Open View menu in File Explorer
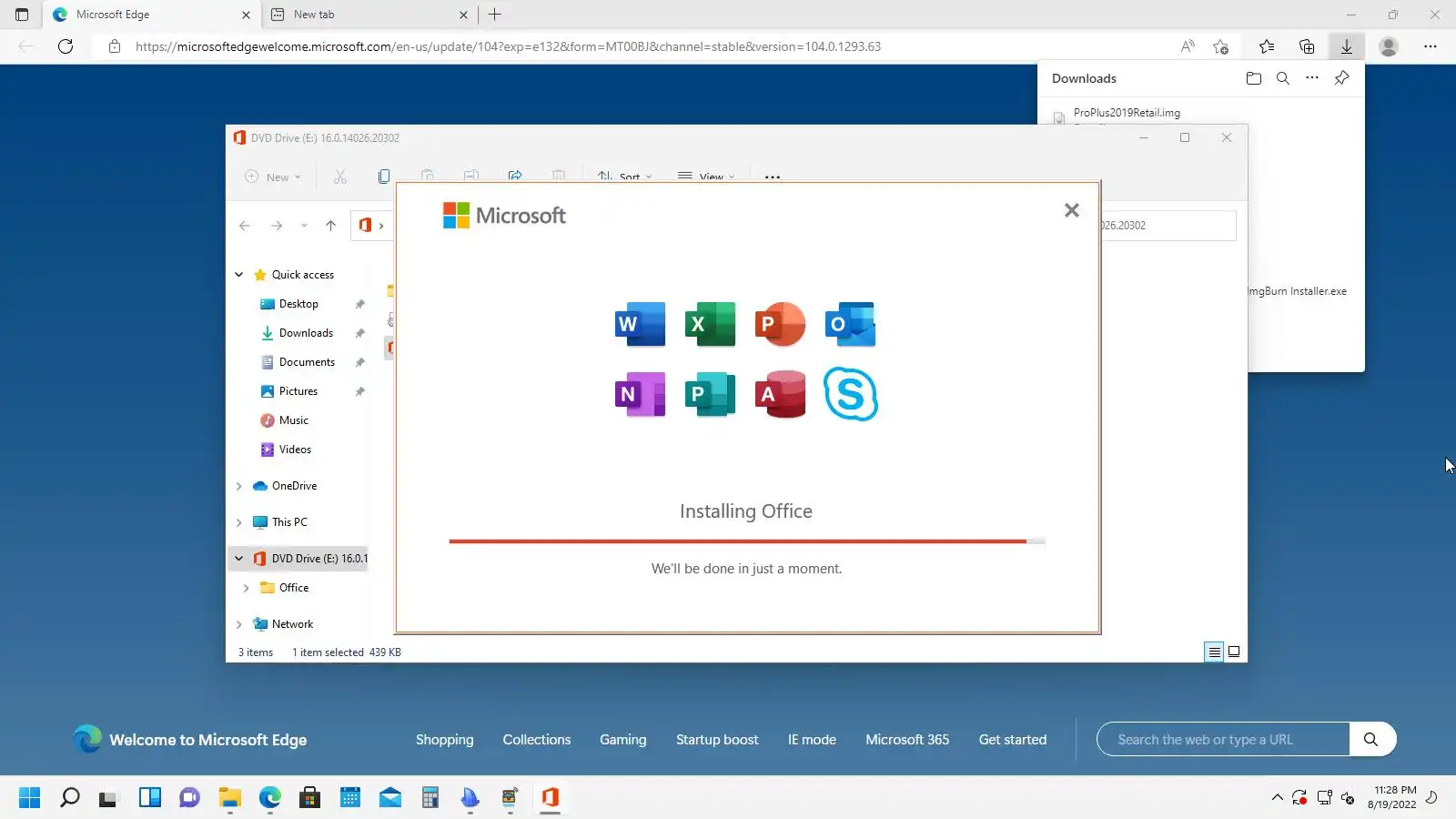This screenshot has width=1456, height=819. pos(706,177)
